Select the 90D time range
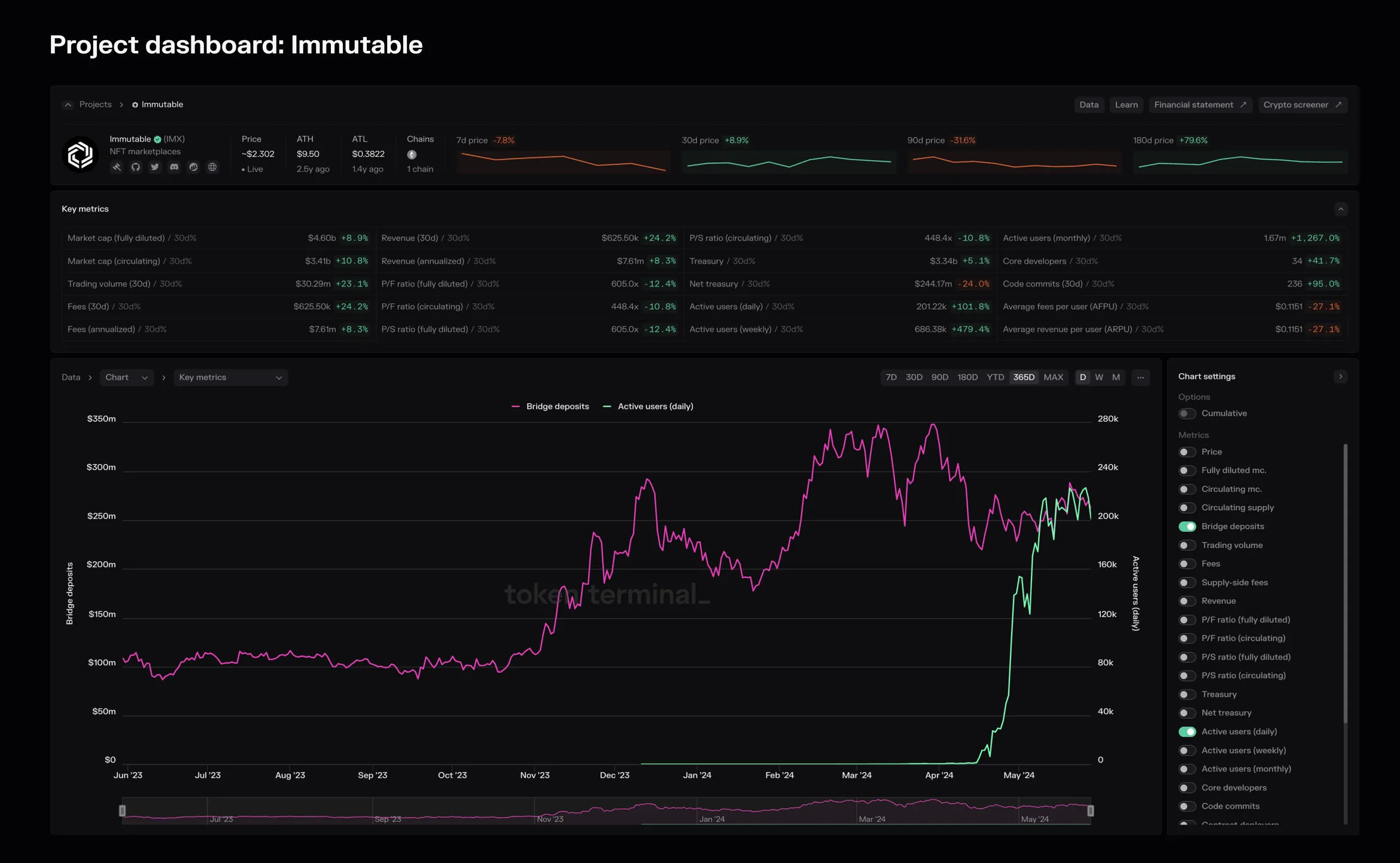This screenshot has height=863, width=1400. click(x=939, y=377)
